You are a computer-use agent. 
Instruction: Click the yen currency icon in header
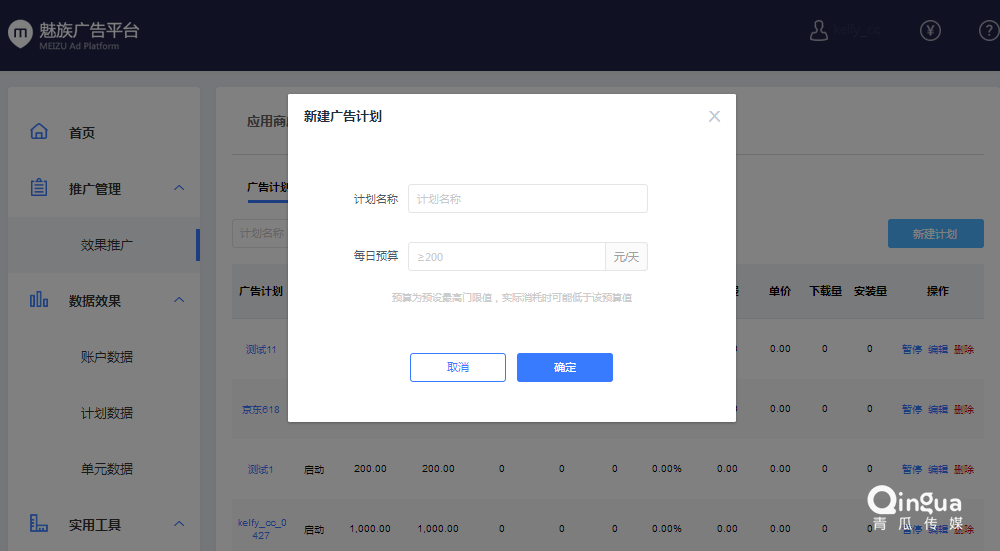click(x=930, y=30)
